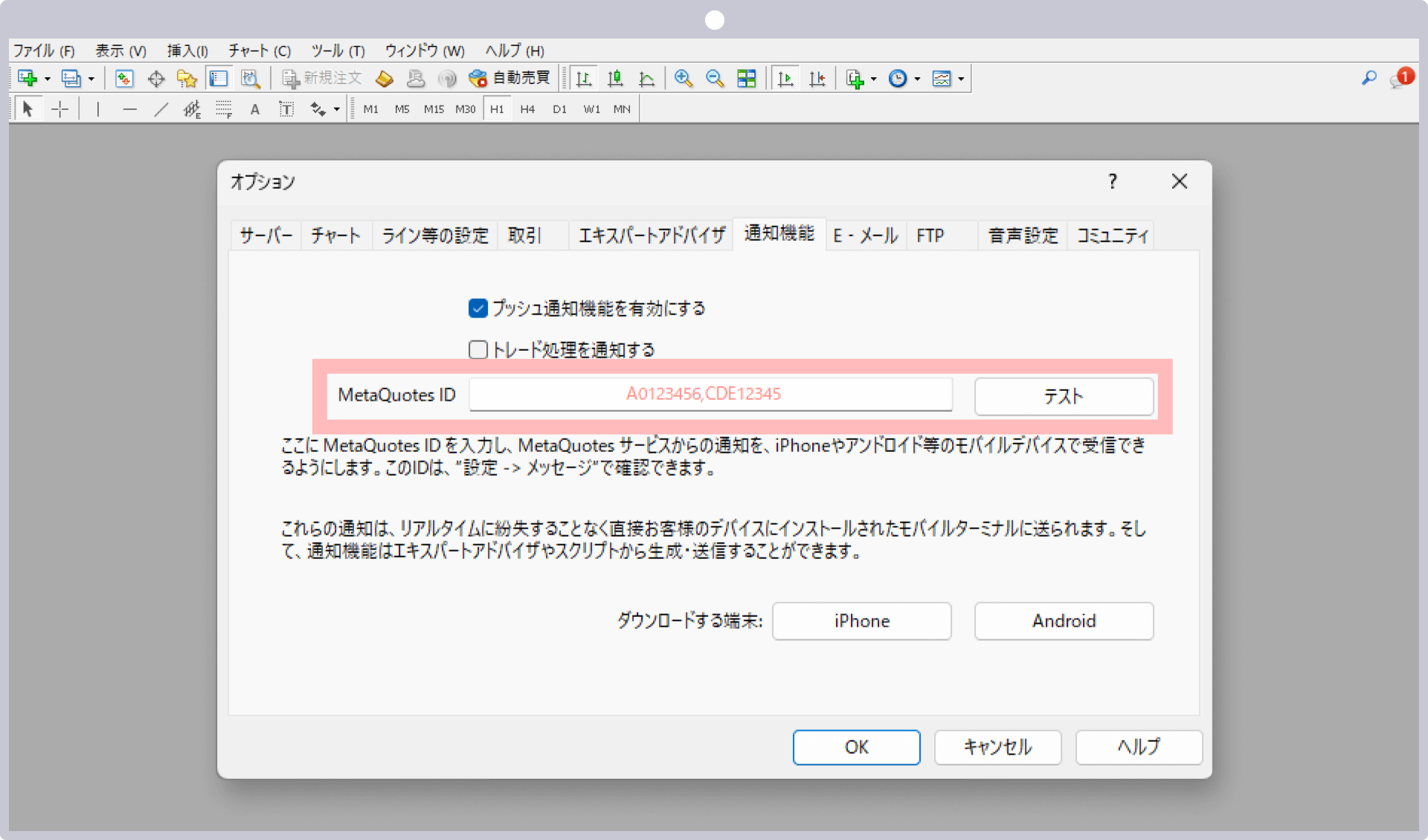This screenshot has width=1428, height=840.
Task: Click the 自動売買 (AutoTrading) icon
Action: (x=478, y=79)
